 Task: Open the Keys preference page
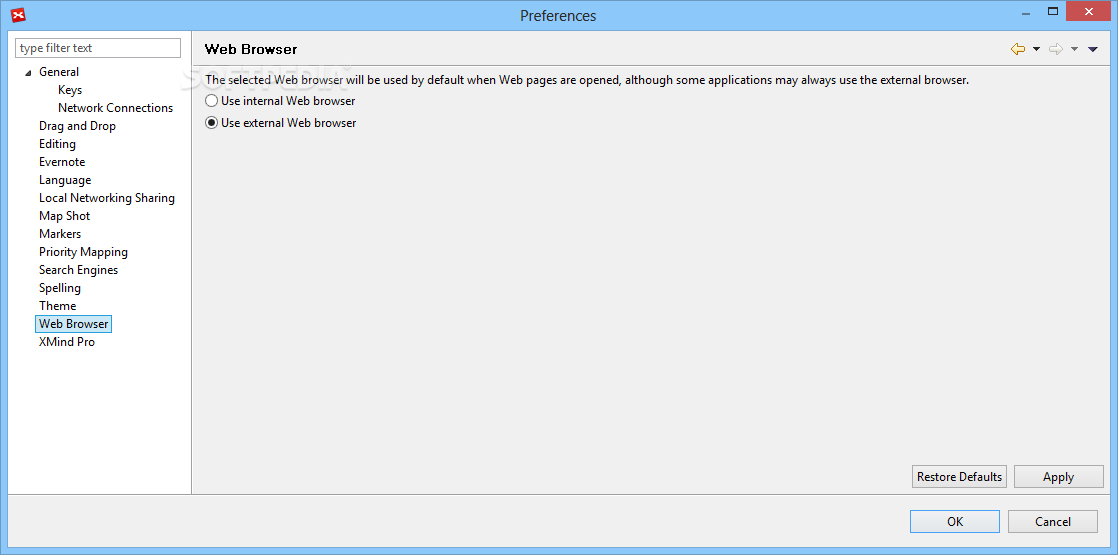(x=70, y=90)
